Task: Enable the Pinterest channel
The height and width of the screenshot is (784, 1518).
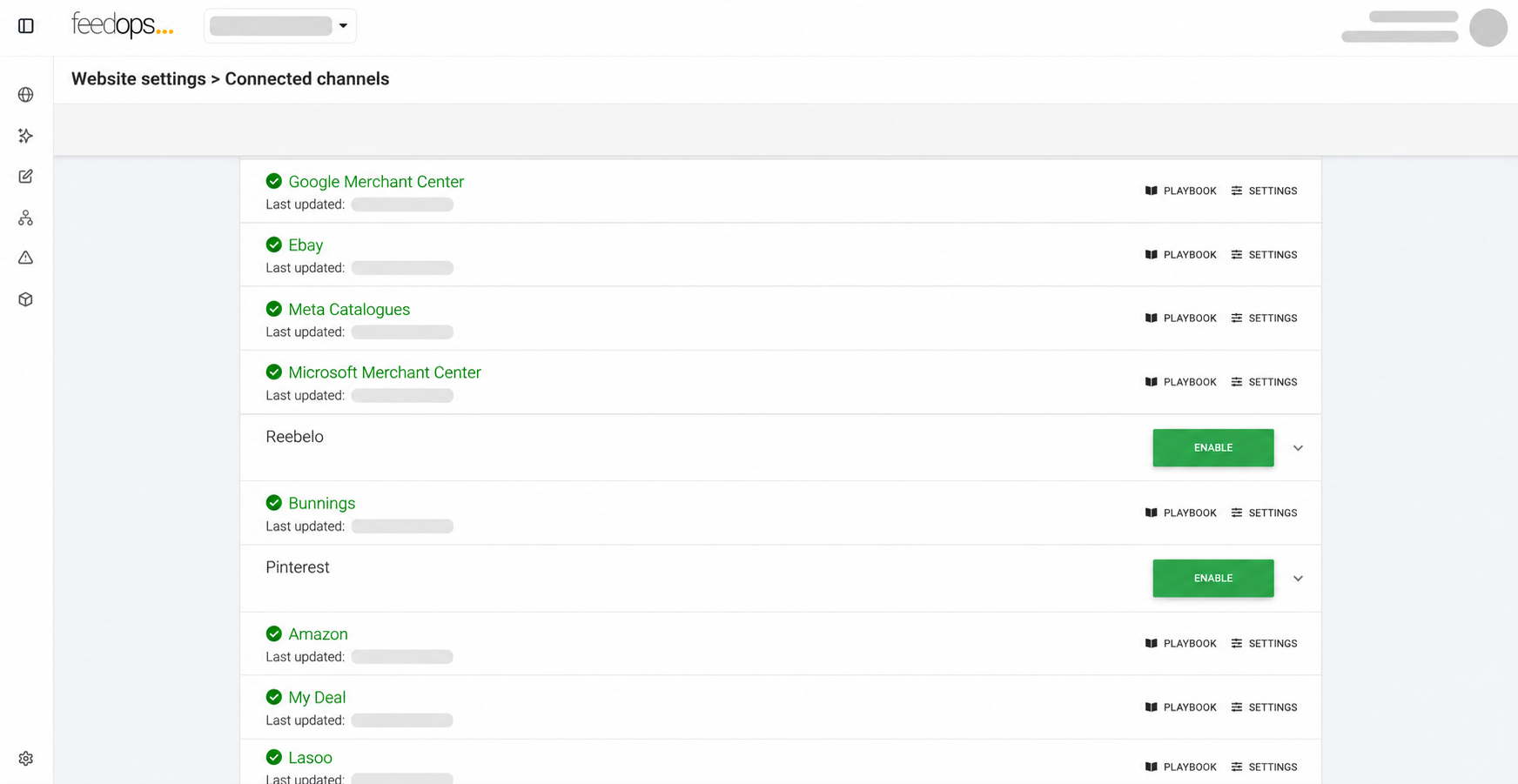Action: (x=1213, y=579)
